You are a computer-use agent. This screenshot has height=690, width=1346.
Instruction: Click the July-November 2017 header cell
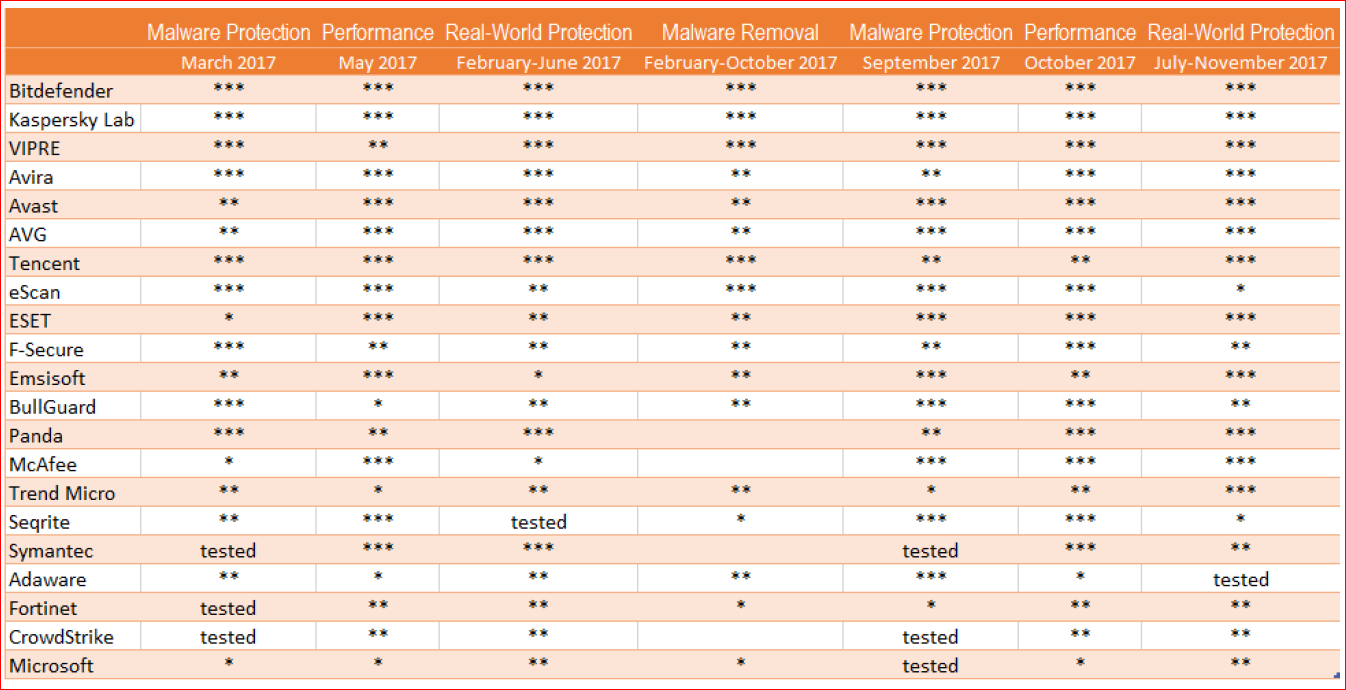click(x=1240, y=62)
